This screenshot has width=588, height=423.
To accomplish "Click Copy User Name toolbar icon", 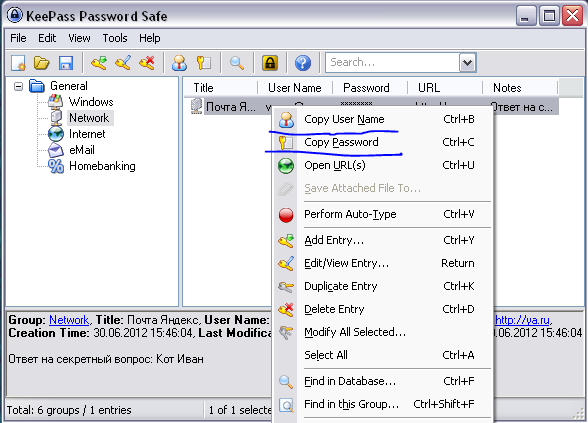I will (x=180, y=63).
